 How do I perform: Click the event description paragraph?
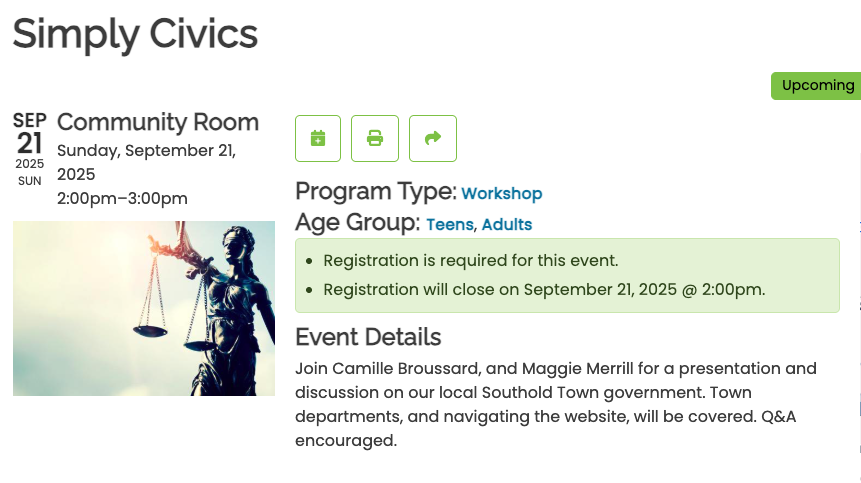coord(556,405)
